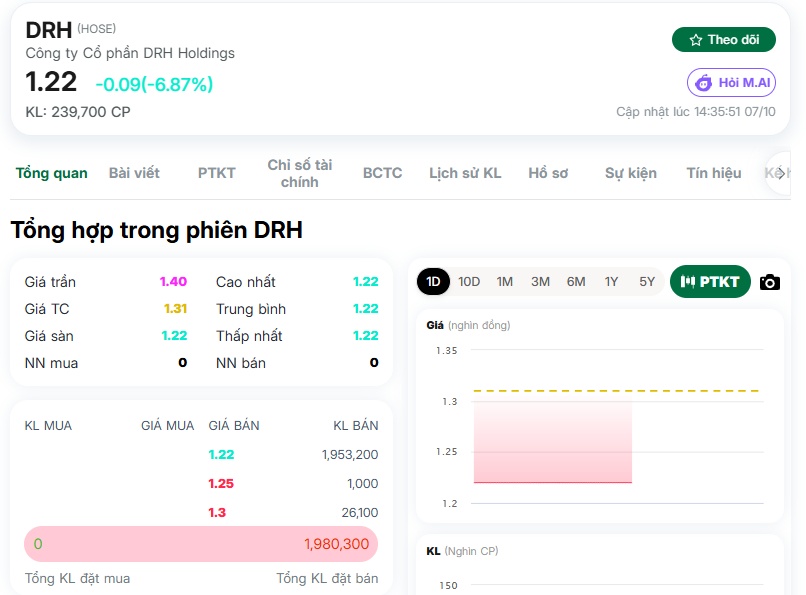Click the candlestick icon on PTKT button

tap(687, 282)
